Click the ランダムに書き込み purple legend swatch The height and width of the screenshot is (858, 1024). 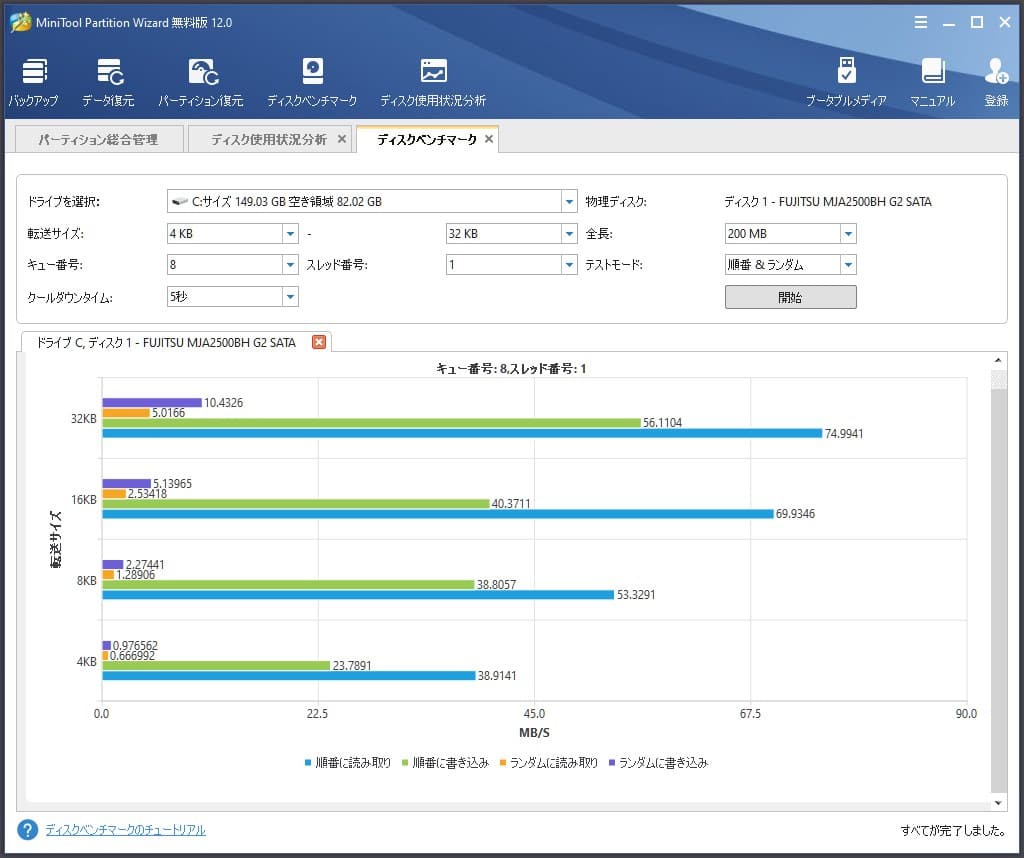(x=611, y=763)
